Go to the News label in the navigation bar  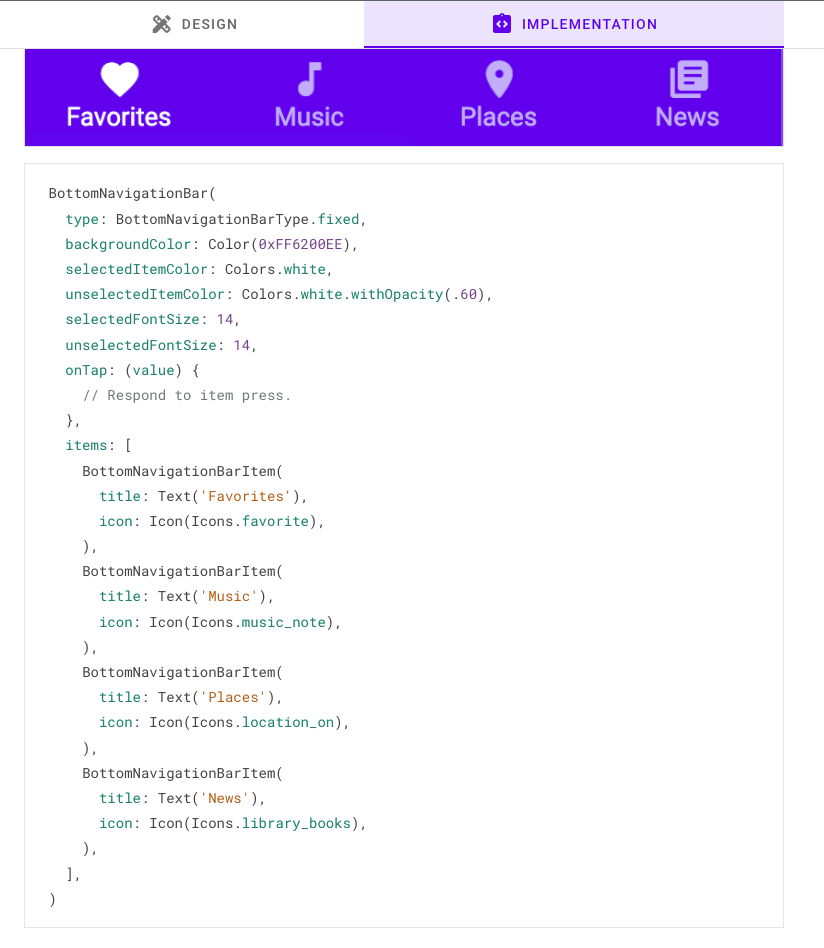click(x=687, y=117)
